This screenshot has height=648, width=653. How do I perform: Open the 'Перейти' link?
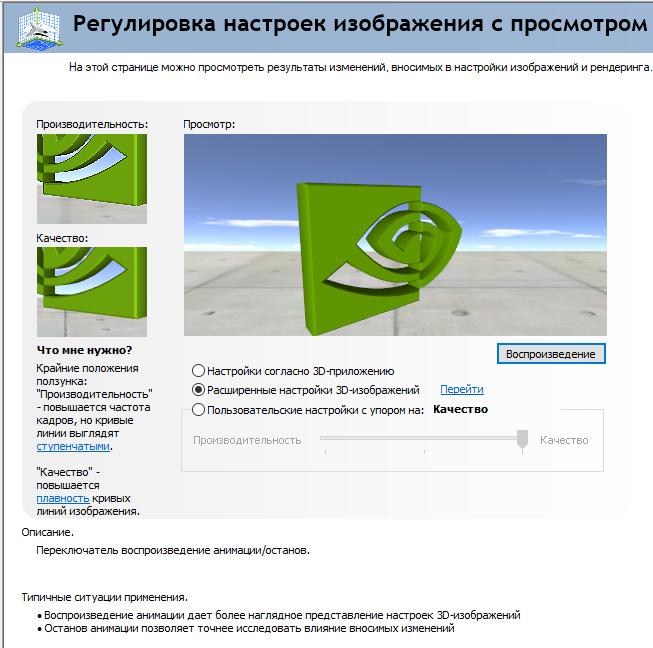point(462,389)
